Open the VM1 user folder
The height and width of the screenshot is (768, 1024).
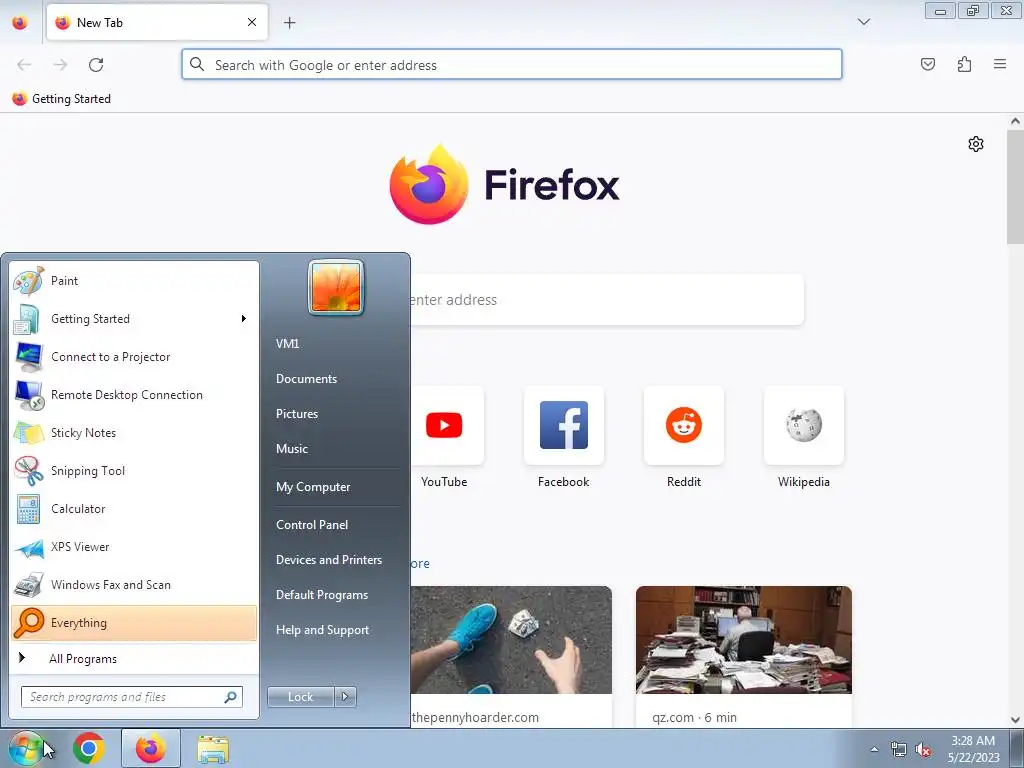click(x=287, y=344)
